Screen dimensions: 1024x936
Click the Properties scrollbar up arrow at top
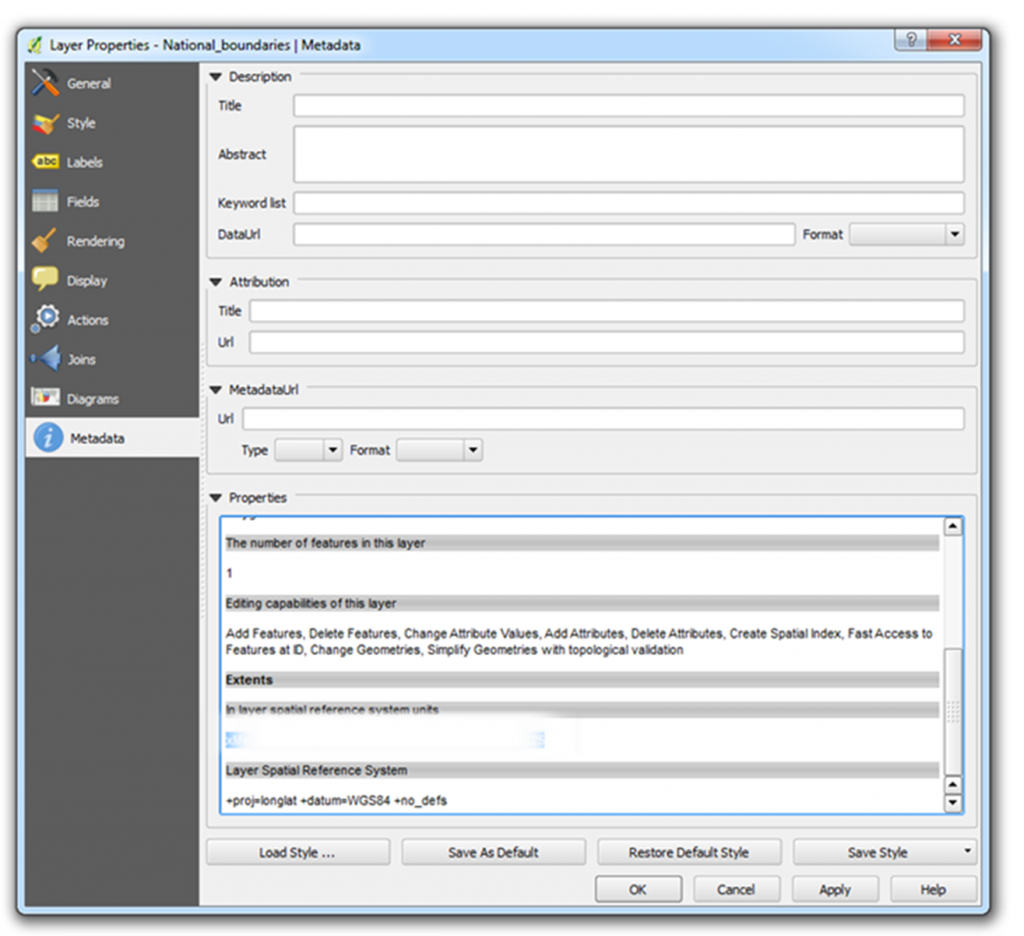click(953, 526)
